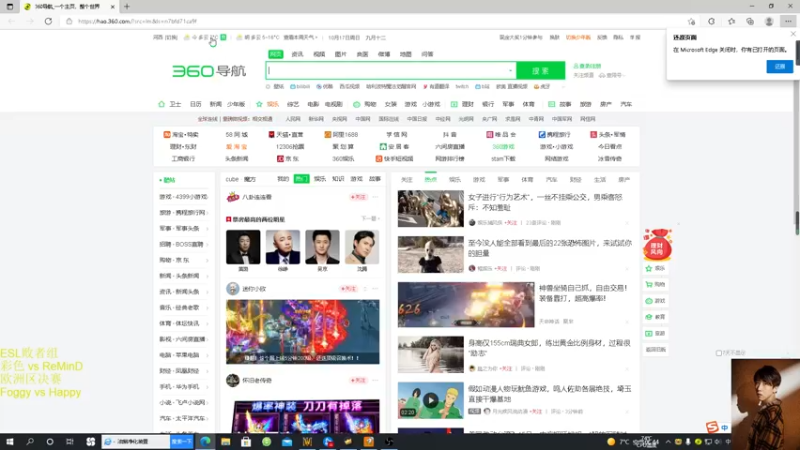Click the 卫士 home icon in nav row
This screenshot has width=800, height=450.
point(161,104)
